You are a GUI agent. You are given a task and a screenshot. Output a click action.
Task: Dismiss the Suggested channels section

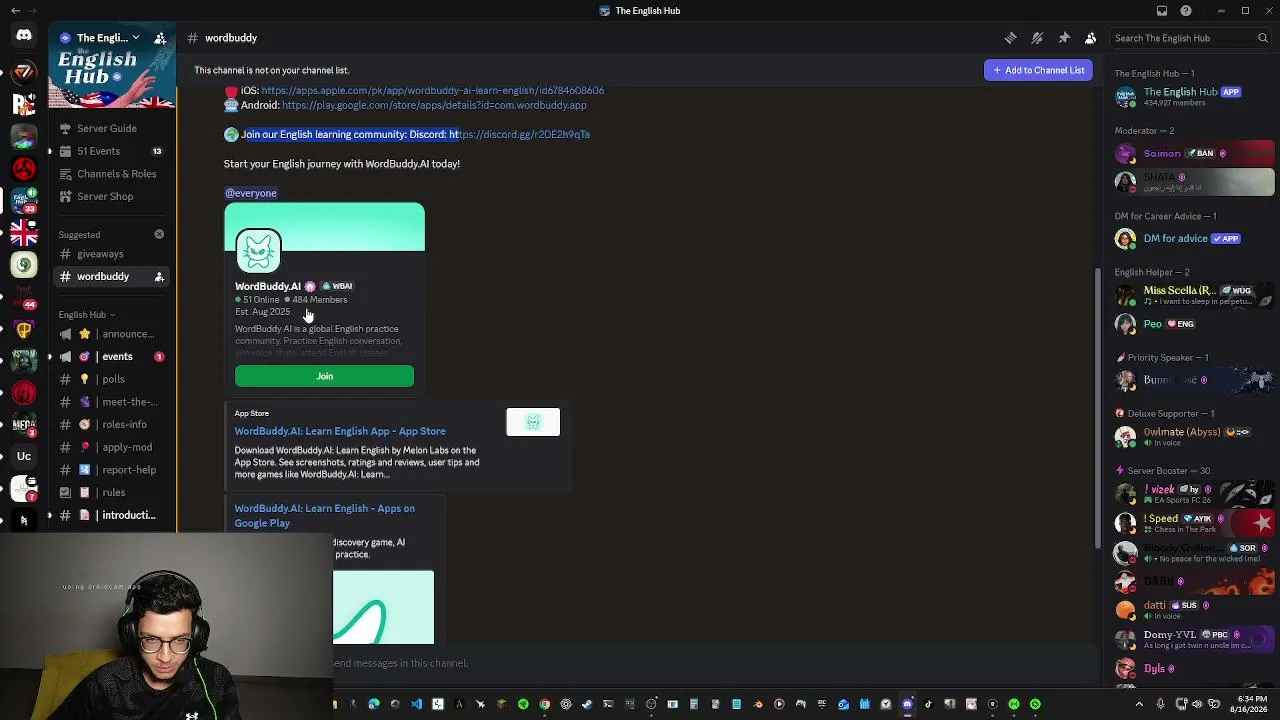[159, 234]
